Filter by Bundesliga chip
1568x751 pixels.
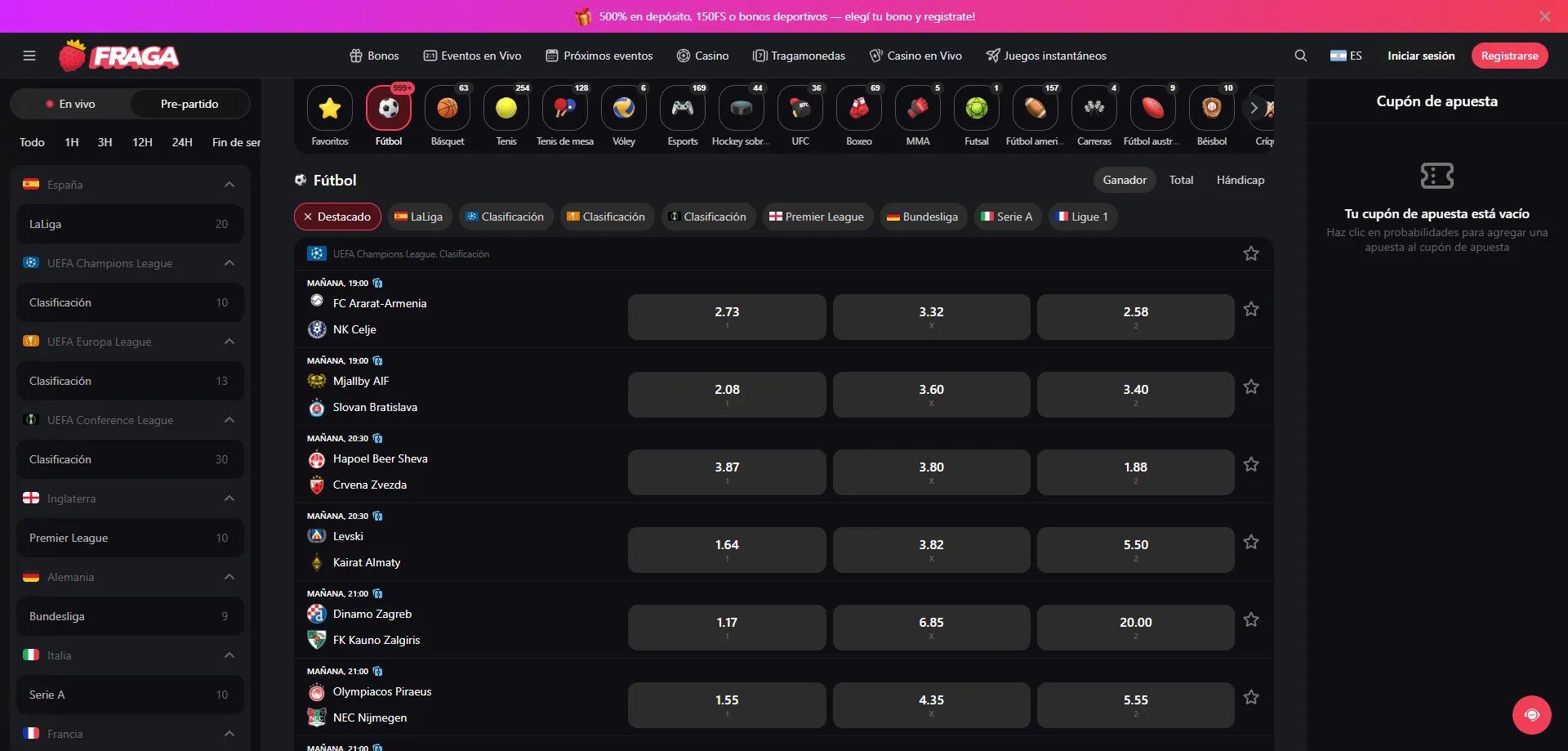coord(924,217)
